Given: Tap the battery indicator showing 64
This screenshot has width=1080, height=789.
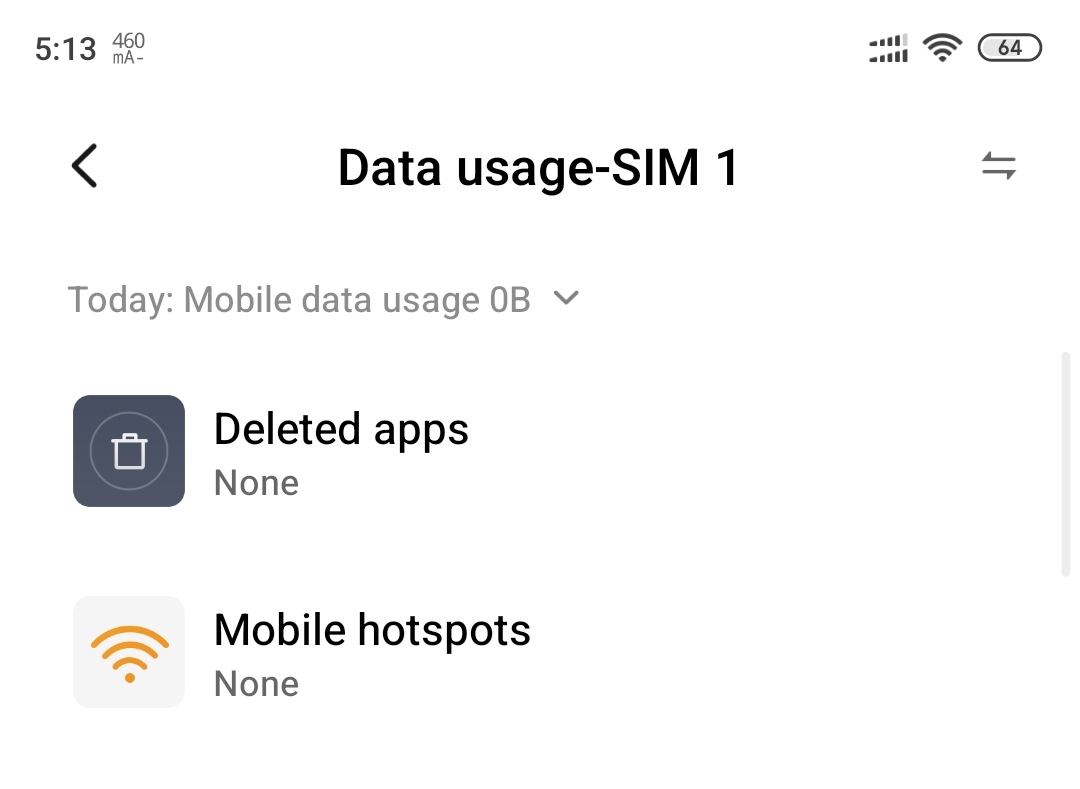Looking at the screenshot, I should [1010, 48].
